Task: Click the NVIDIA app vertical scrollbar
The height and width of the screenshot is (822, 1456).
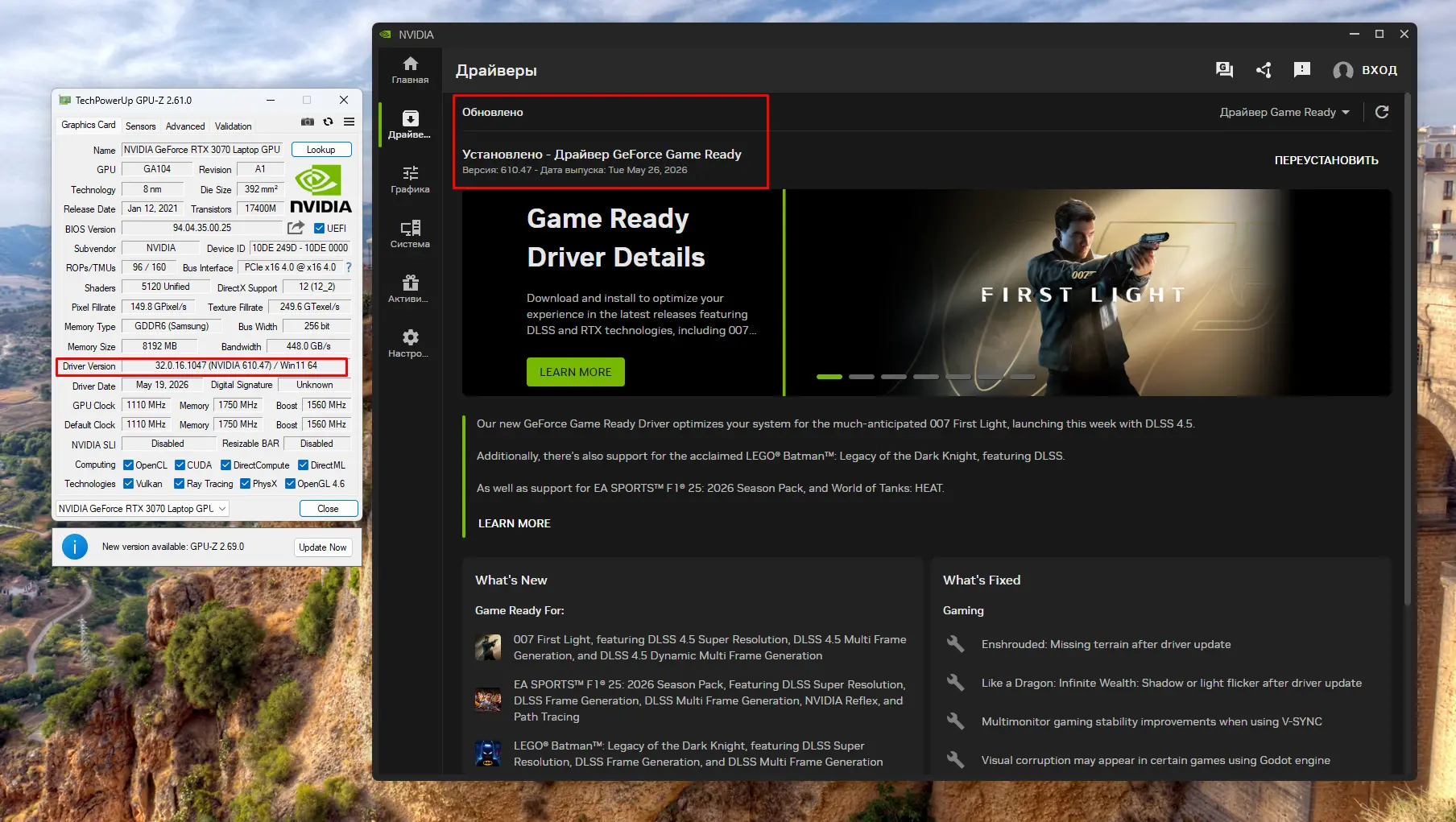Action: (x=1408, y=350)
